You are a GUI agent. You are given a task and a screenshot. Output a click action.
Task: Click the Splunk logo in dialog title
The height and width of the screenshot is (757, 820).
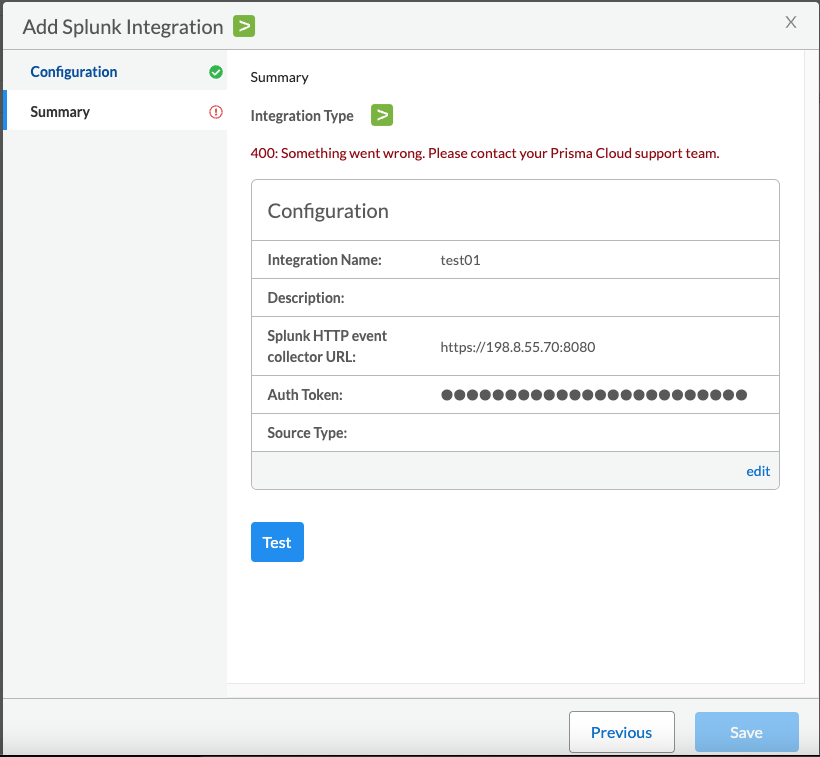point(244,25)
